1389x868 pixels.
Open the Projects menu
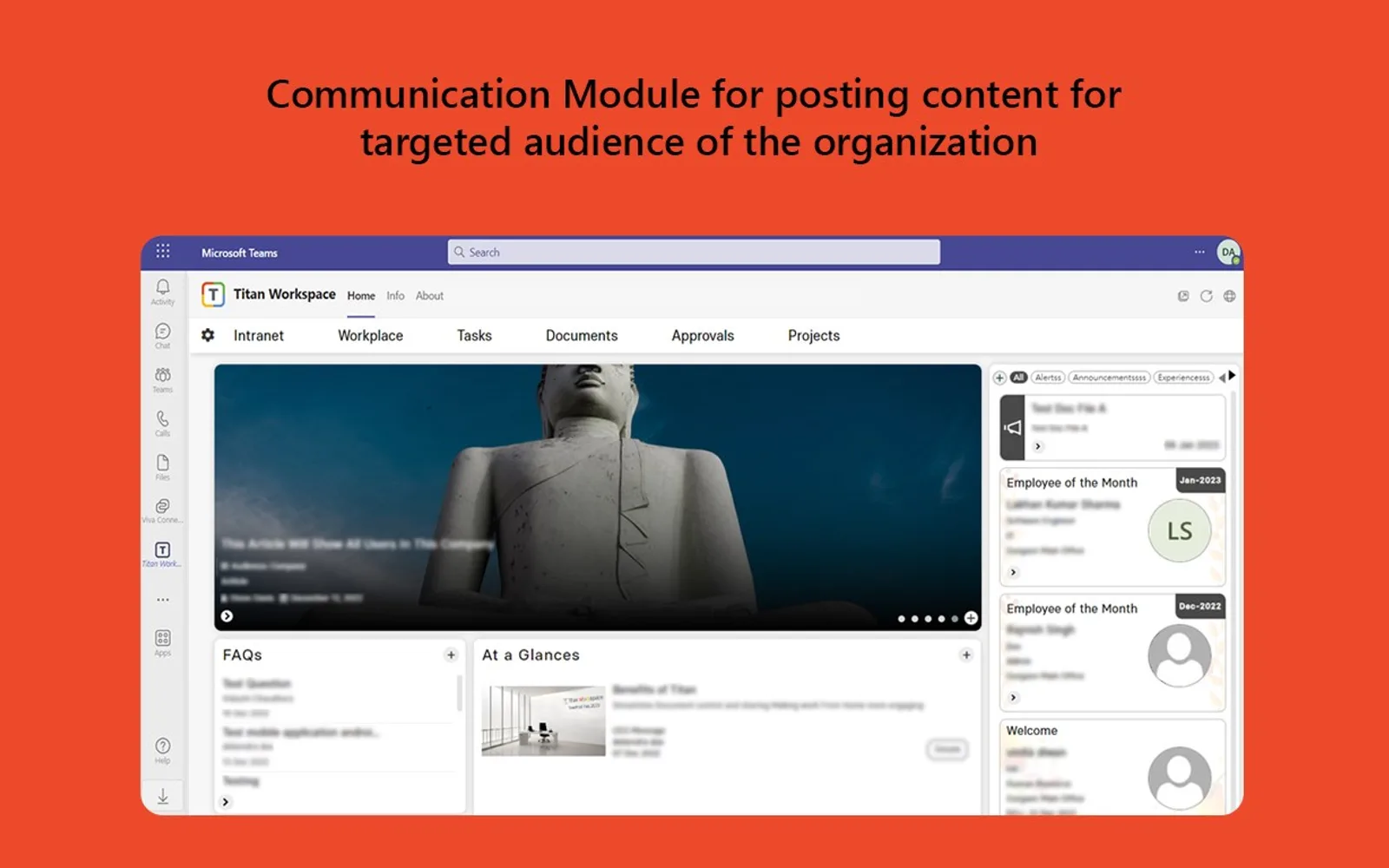(813, 336)
